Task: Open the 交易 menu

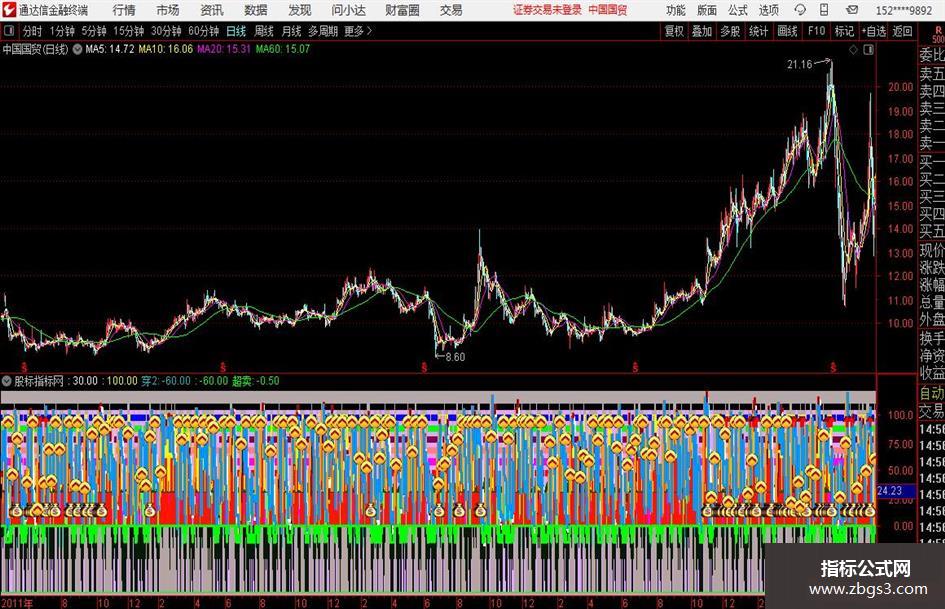Action: (451, 10)
